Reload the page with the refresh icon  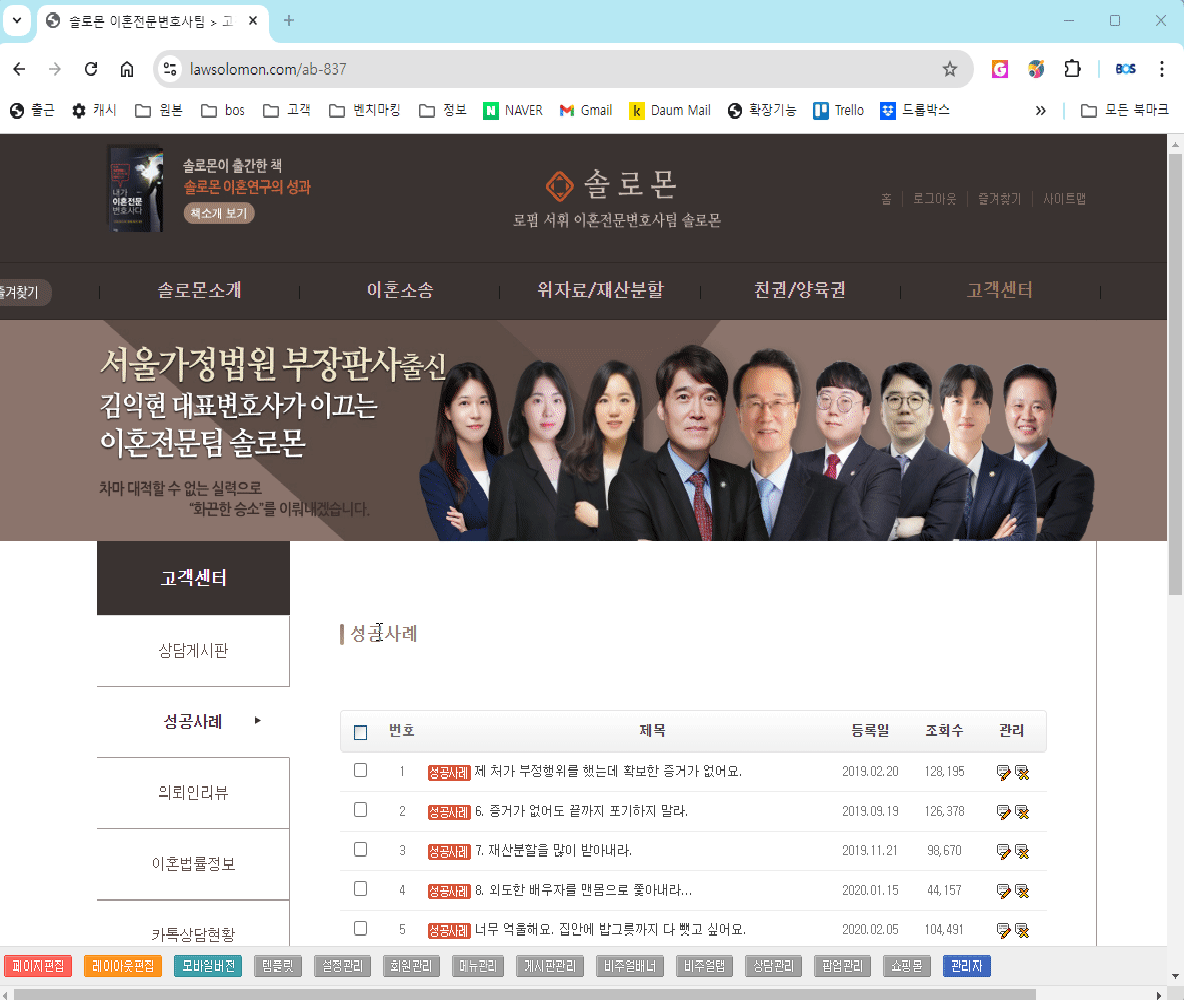click(91, 69)
